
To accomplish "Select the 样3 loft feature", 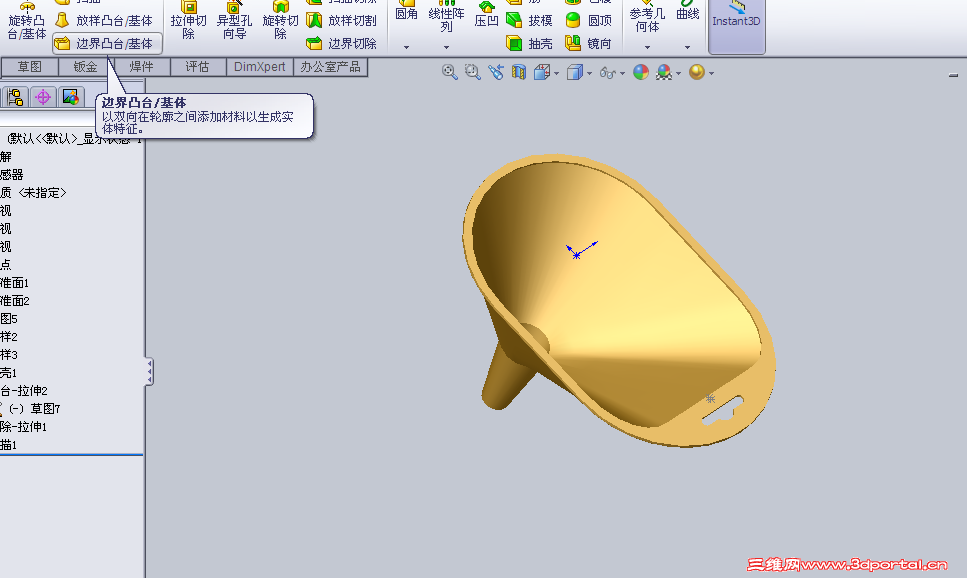I will point(9,355).
